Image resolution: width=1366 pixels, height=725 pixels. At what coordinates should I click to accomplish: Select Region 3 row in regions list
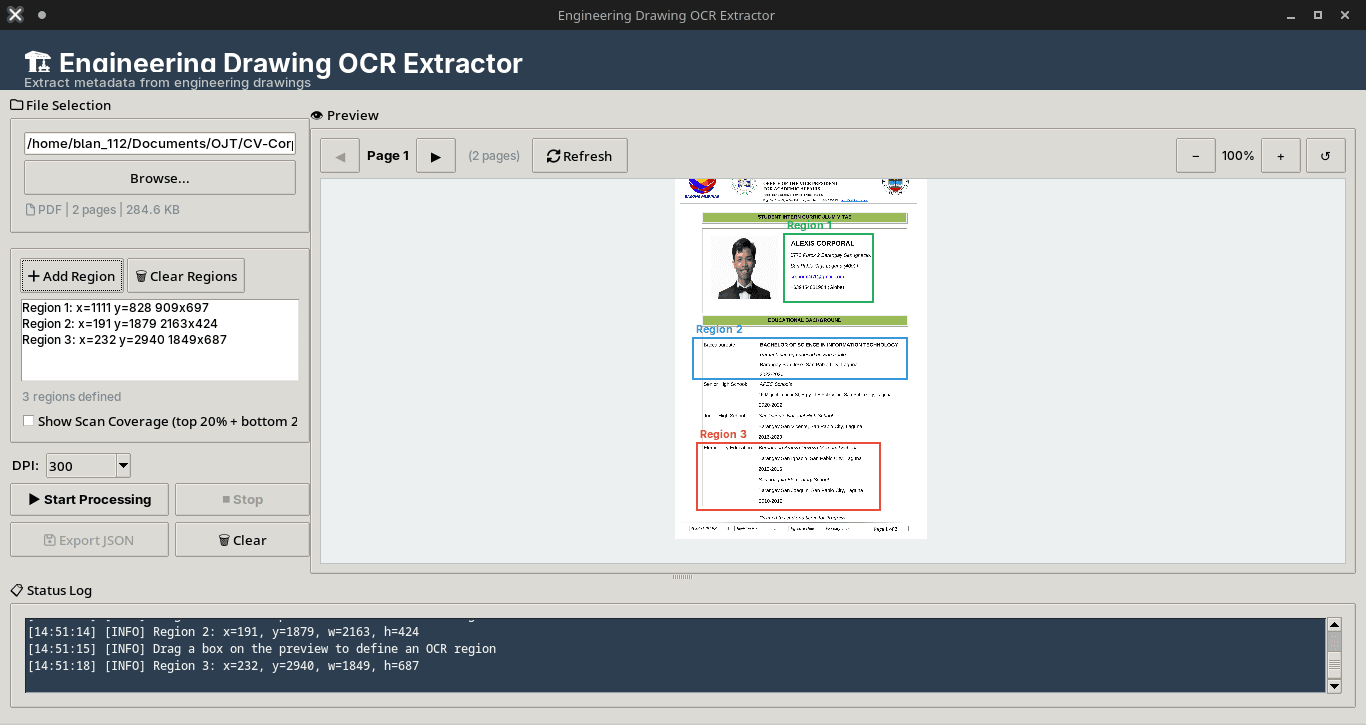point(160,340)
